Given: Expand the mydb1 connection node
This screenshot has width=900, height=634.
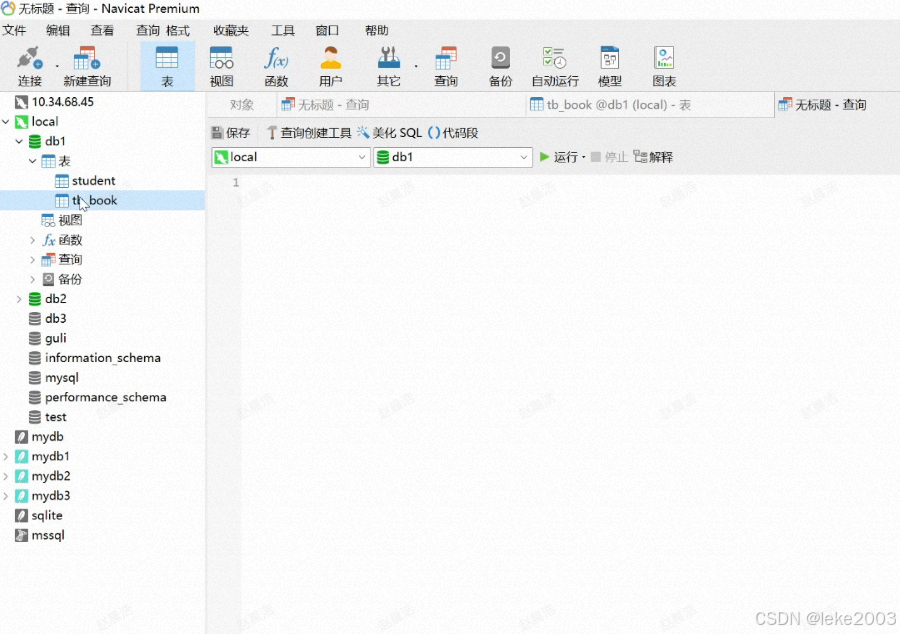Looking at the screenshot, I should [6, 457].
